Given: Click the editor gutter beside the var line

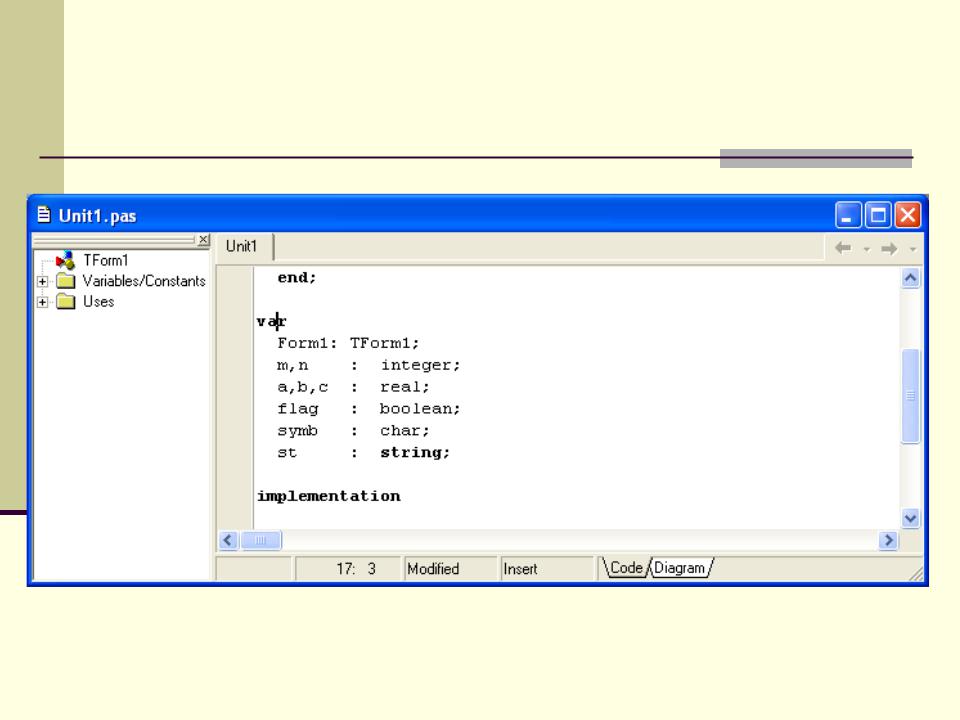Looking at the screenshot, I should tap(236, 321).
